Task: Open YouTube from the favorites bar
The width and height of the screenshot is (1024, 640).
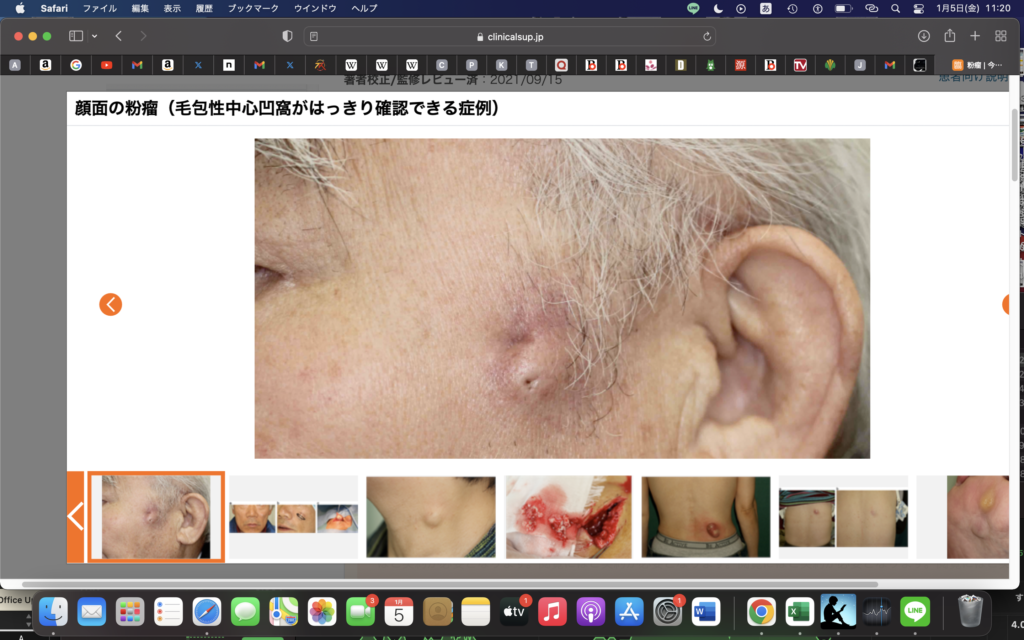Action: click(107, 63)
